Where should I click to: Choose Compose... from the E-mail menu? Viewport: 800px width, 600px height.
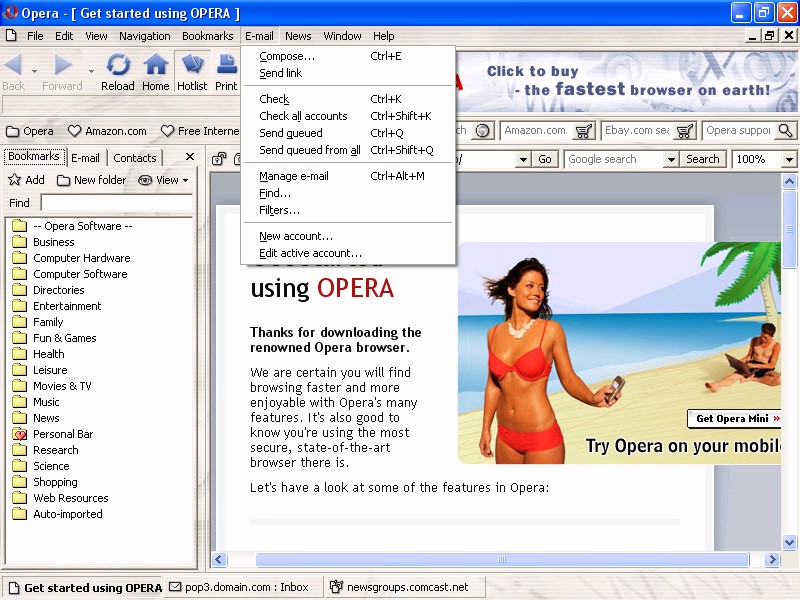[x=348, y=56]
